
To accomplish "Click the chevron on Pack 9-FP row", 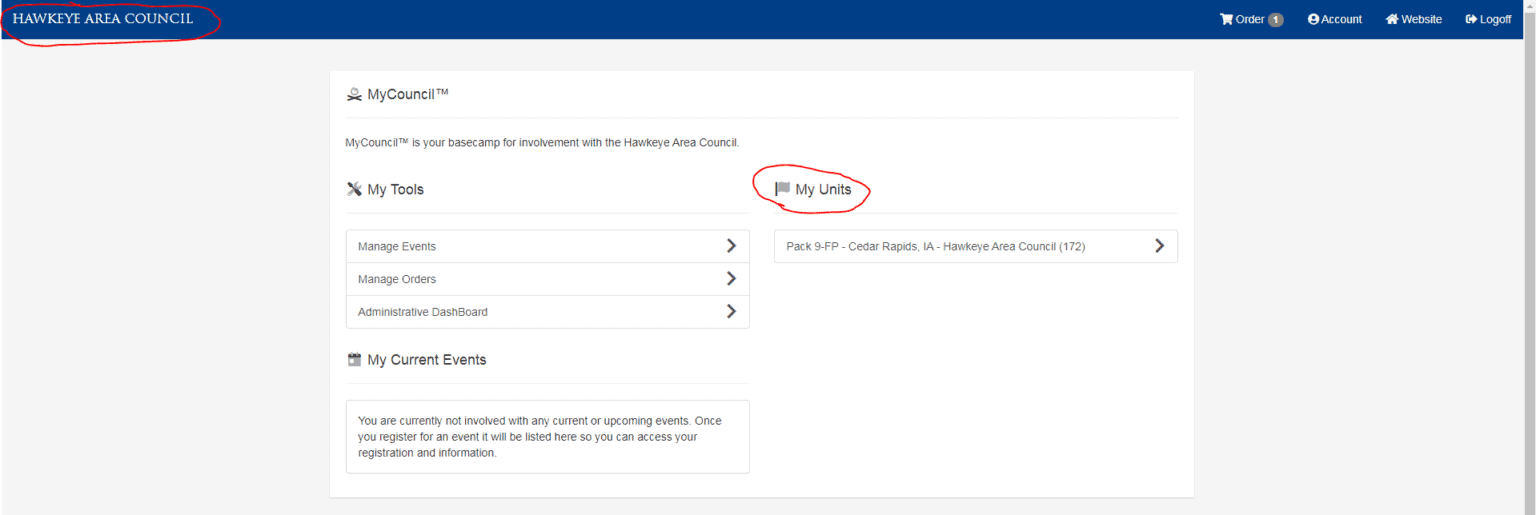I will (x=1159, y=246).
